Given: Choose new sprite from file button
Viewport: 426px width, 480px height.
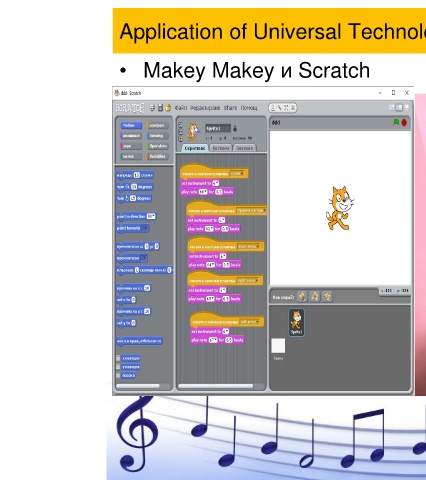Looking at the screenshot, I should [x=315, y=296].
